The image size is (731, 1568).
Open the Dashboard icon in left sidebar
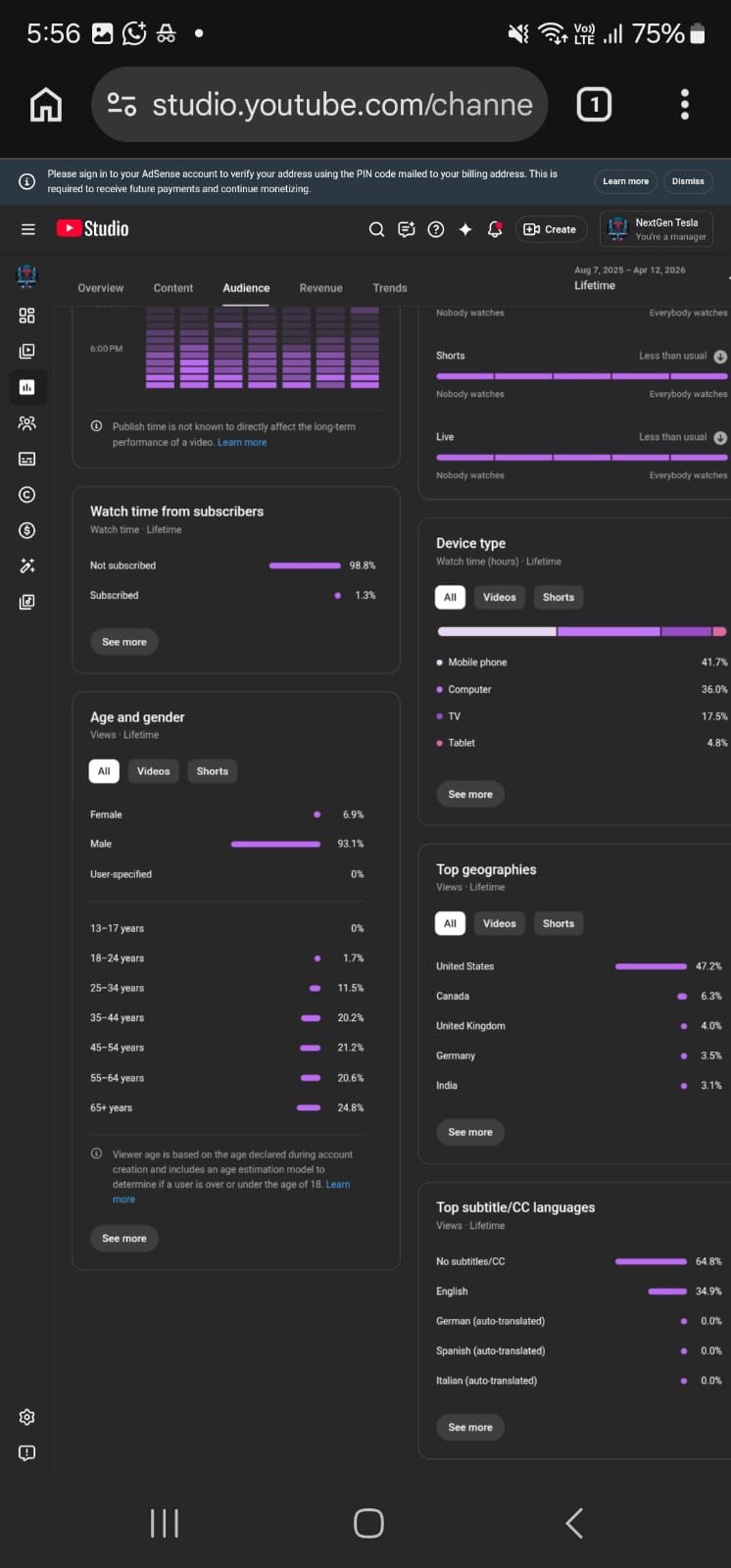point(26,316)
